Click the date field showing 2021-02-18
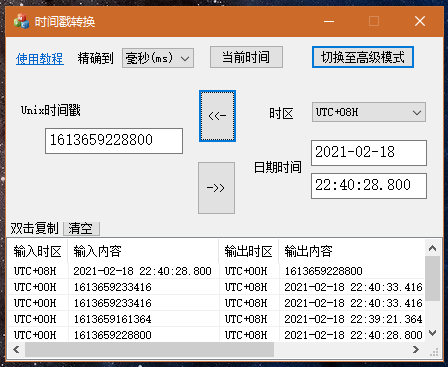Image resolution: width=448 pixels, height=367 pixels. click(x=369, y=153)
